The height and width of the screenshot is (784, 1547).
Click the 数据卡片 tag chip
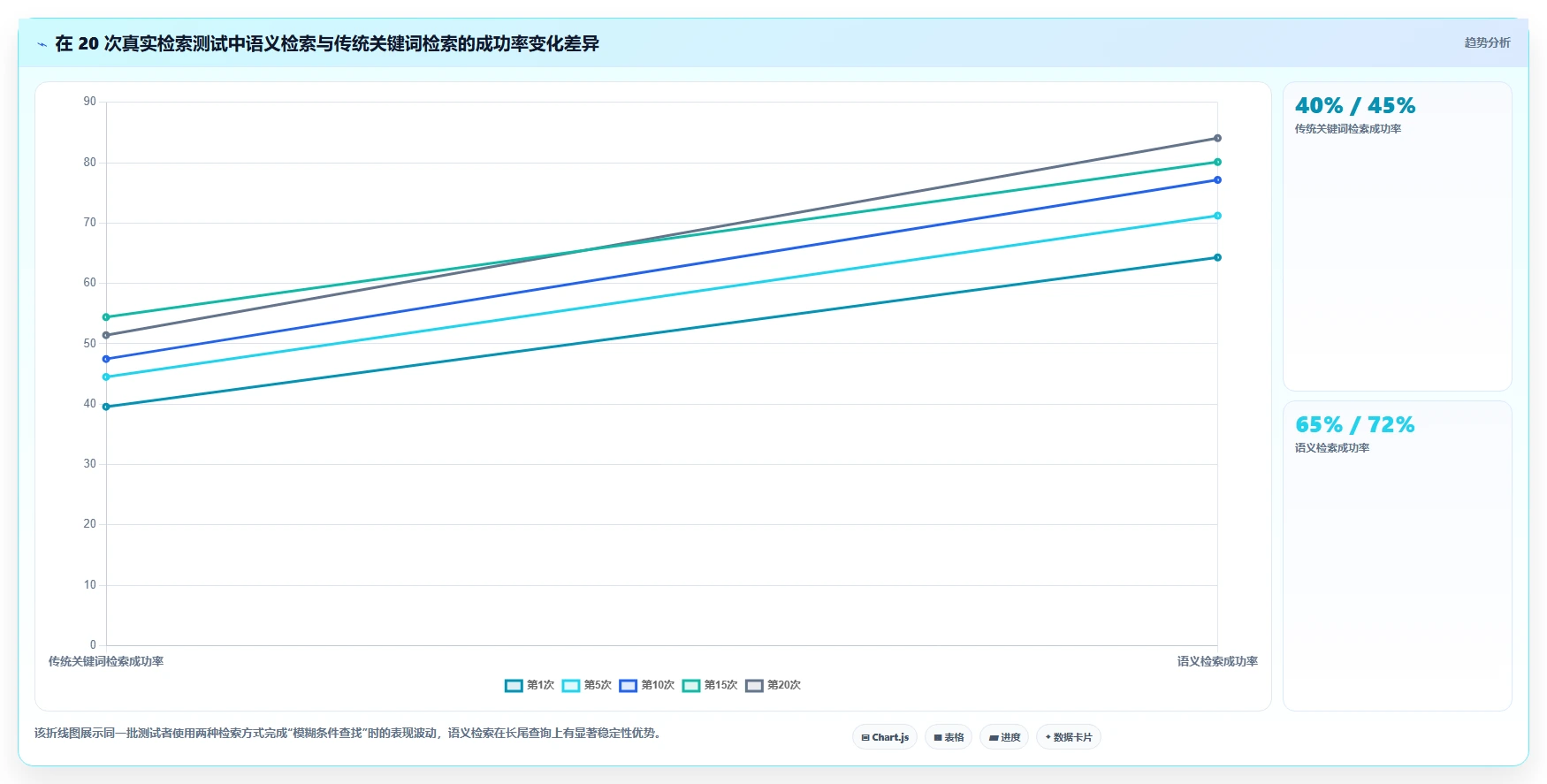(x=1069, y=737)
